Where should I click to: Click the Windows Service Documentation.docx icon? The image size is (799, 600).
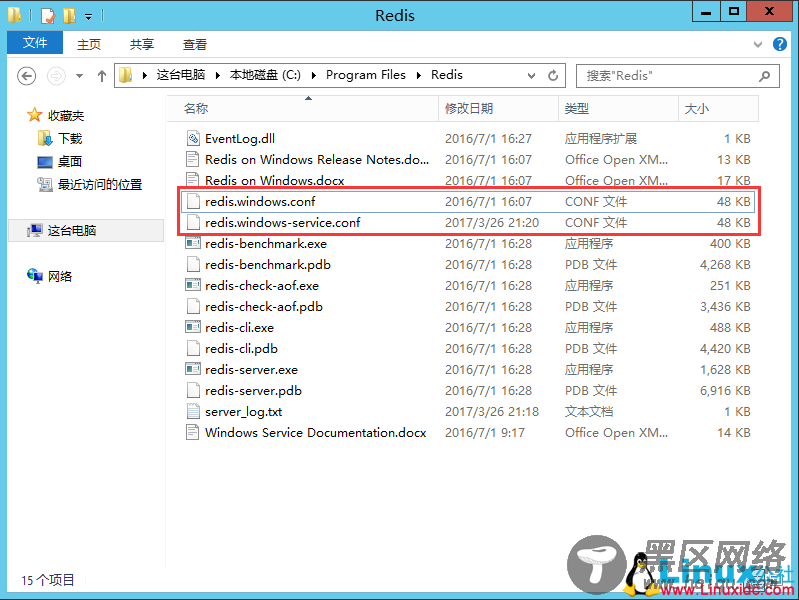193,432
